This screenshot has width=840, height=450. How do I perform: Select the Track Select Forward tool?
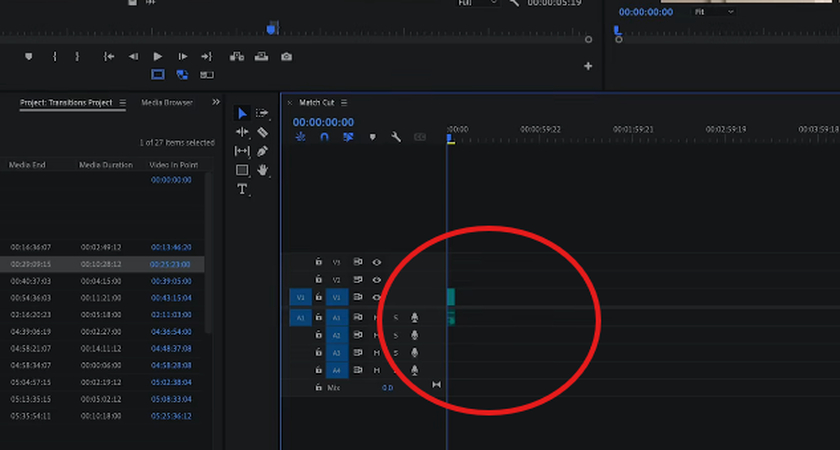(x=262, y=113)
